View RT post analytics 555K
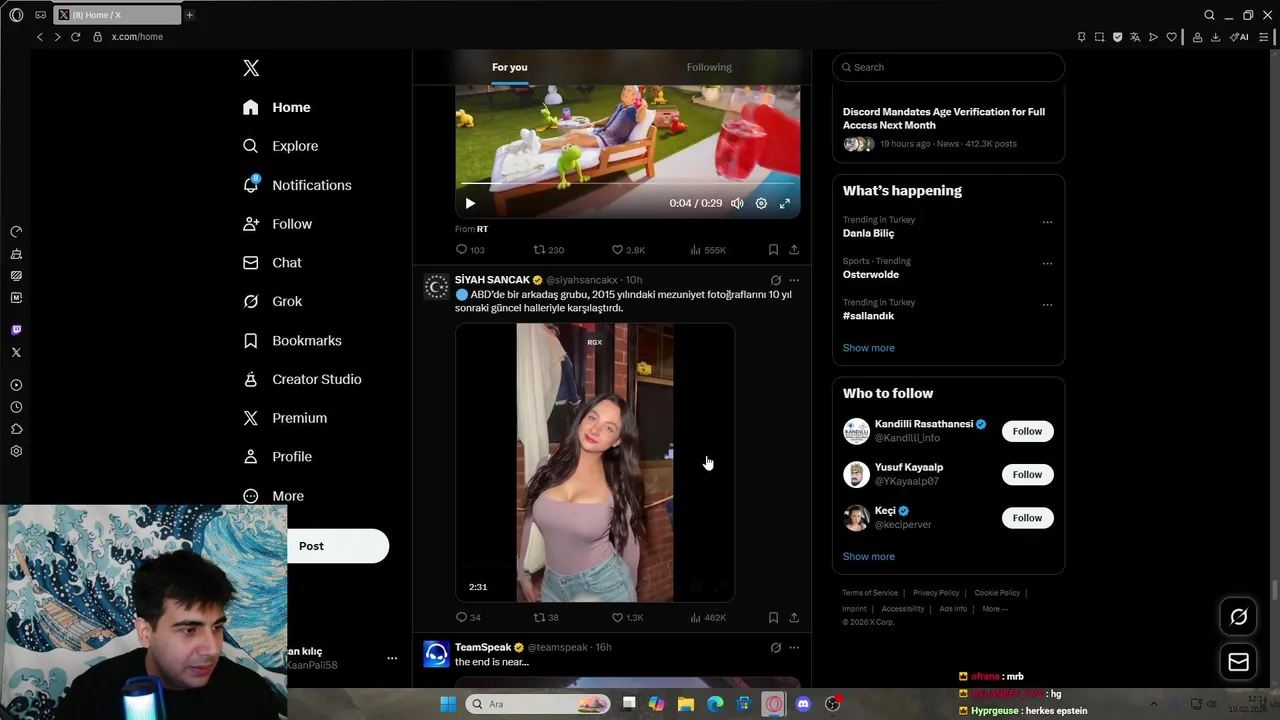The image size is (1280, 720). point(708,250)
